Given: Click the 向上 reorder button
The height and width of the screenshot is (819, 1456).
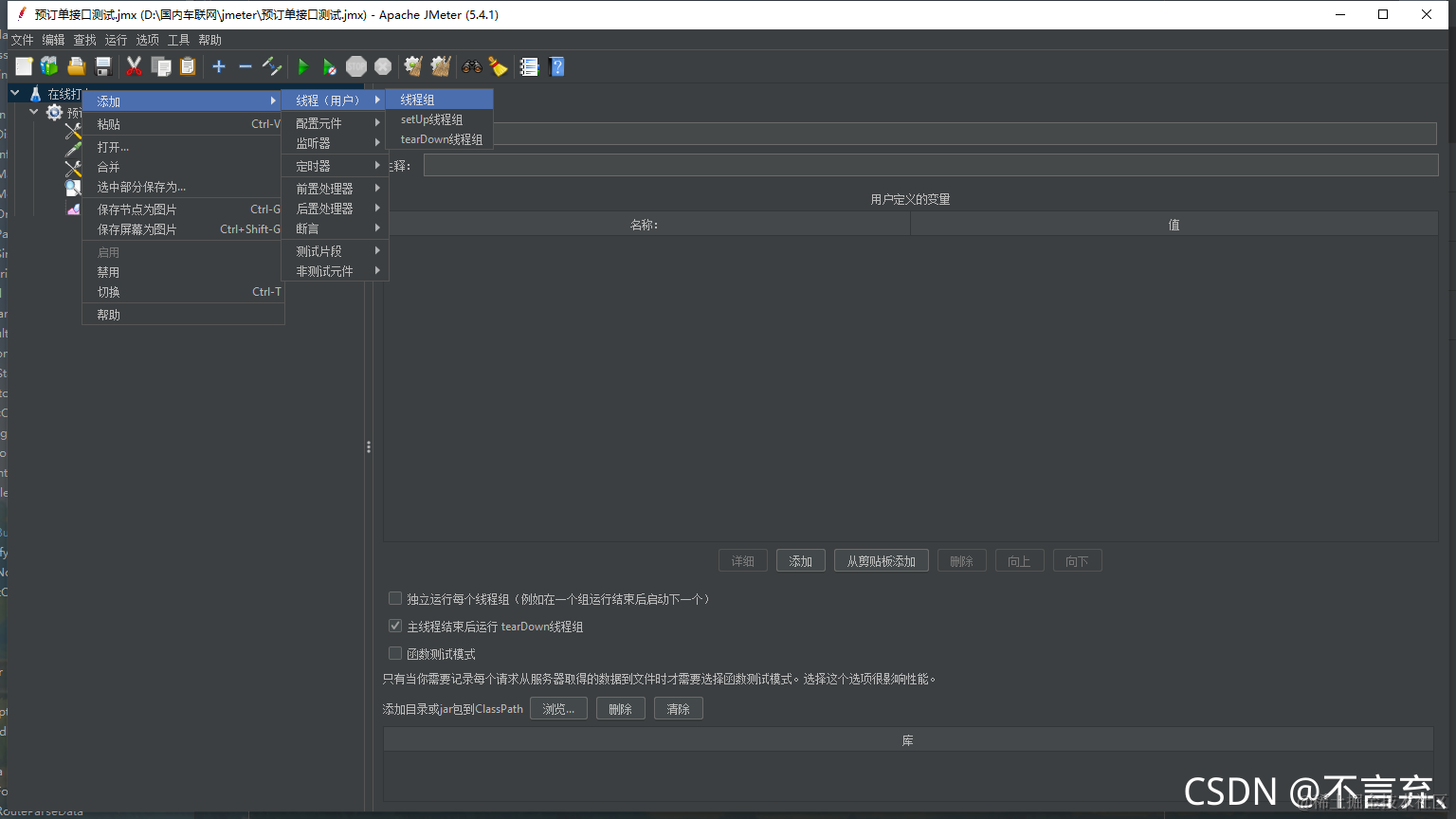Looking at the screenshot, I should click(x=1019, y=560).
